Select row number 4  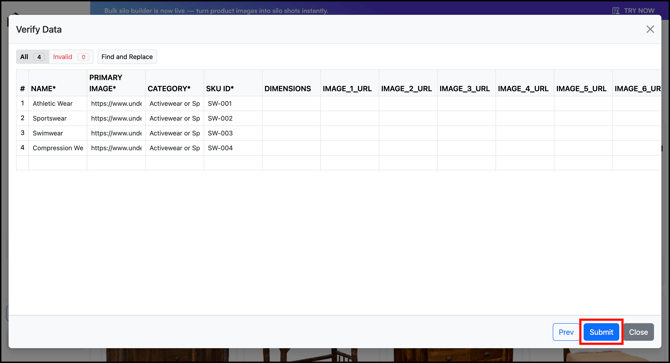click(x=22, y=148)
